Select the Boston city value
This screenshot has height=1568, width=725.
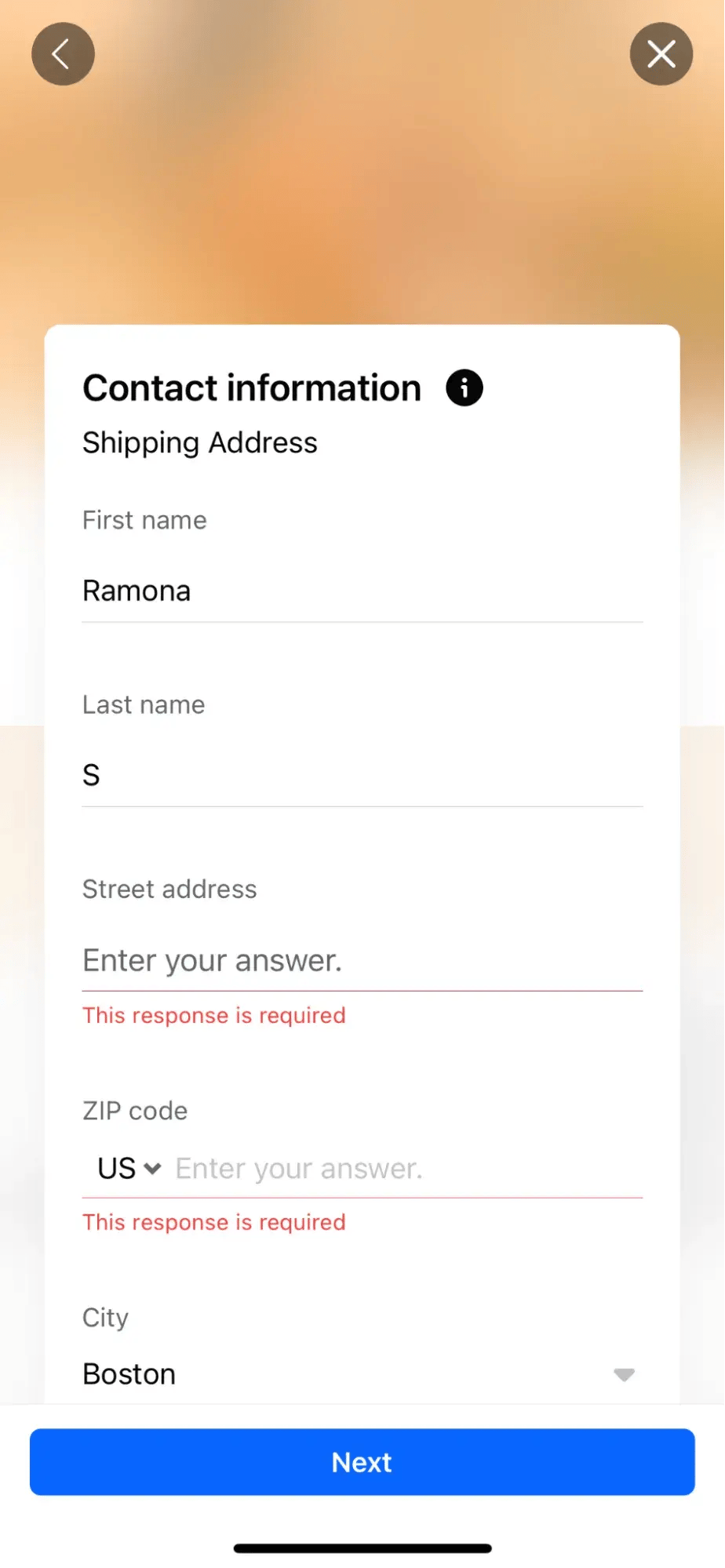[129, 1374]
